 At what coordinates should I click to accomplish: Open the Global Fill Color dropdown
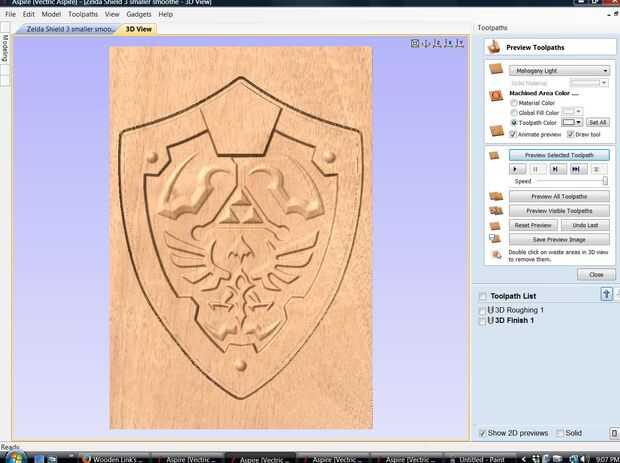[571, 112]
